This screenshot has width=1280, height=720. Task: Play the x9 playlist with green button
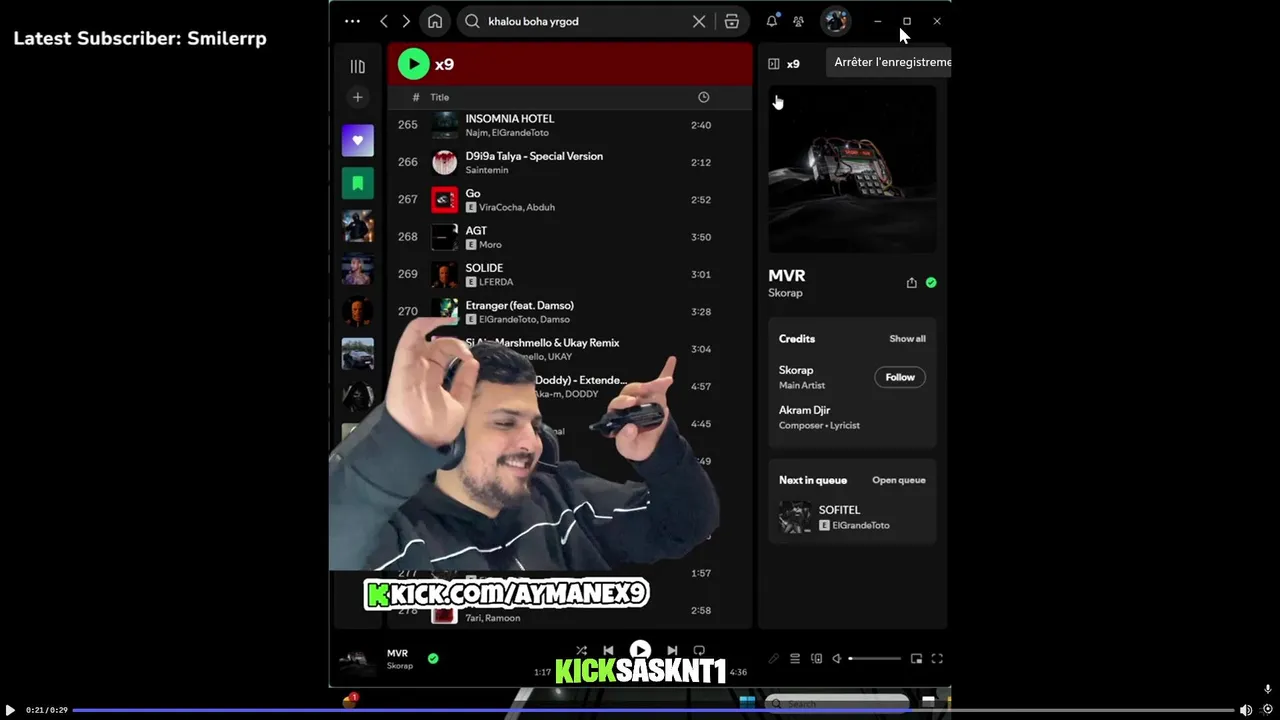coord(413,64)
